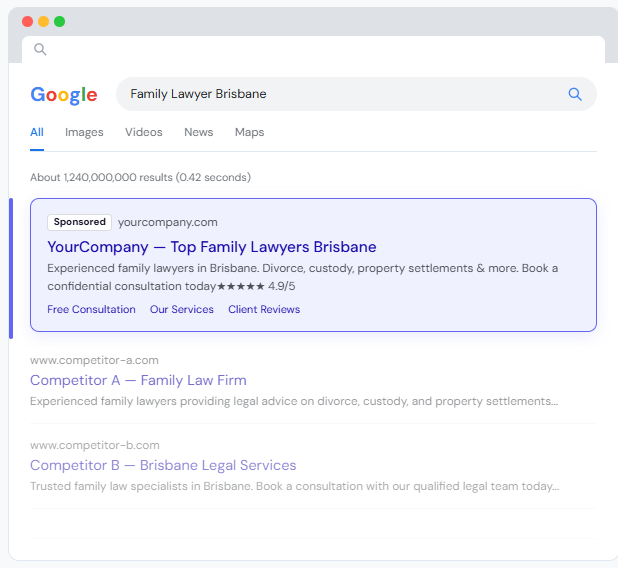Open Competitor B Brisbane Legal Services result
618x568 pixels.
point(163,466)
